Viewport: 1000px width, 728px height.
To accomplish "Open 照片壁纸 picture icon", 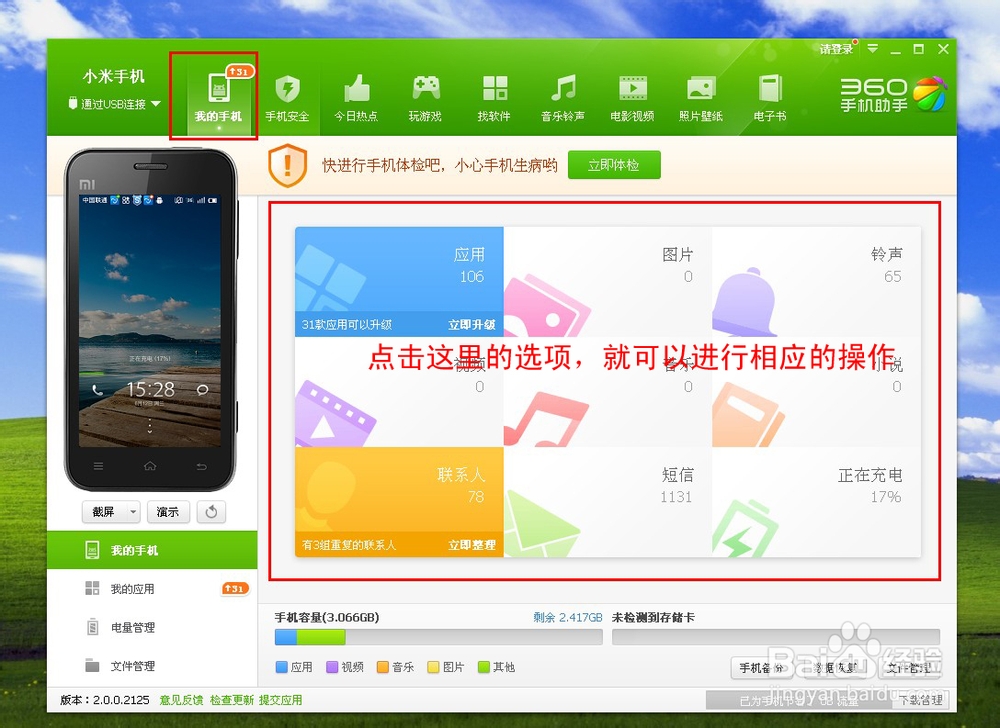I will click(701, 97).
